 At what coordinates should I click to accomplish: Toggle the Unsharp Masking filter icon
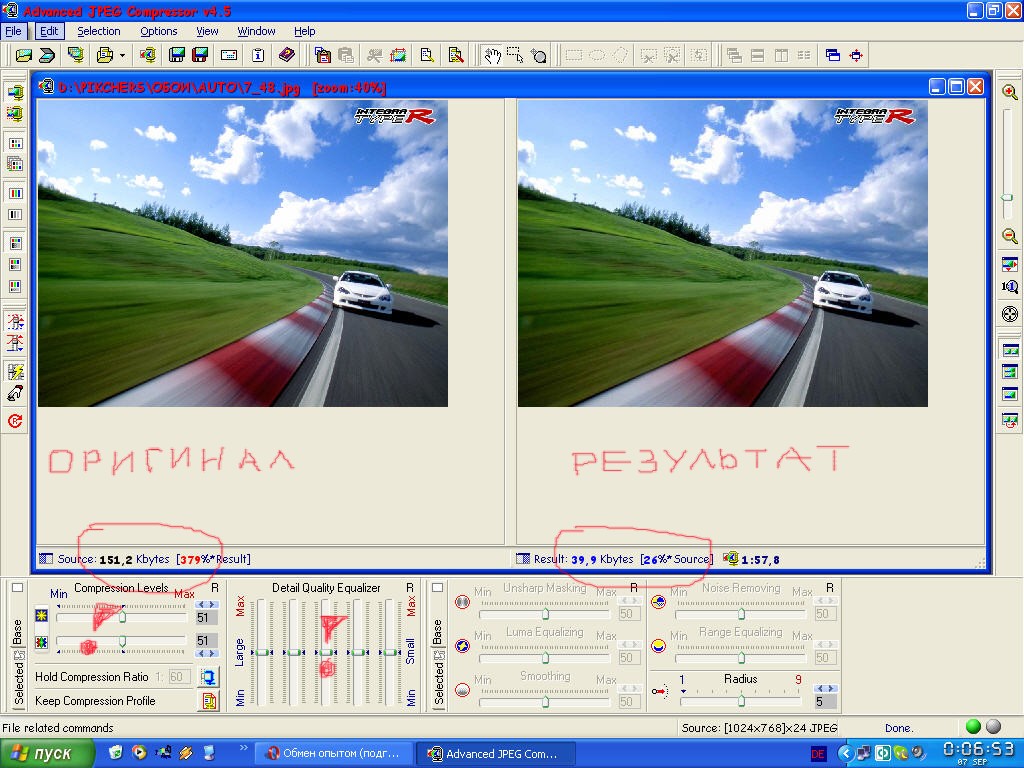[462, 603]
